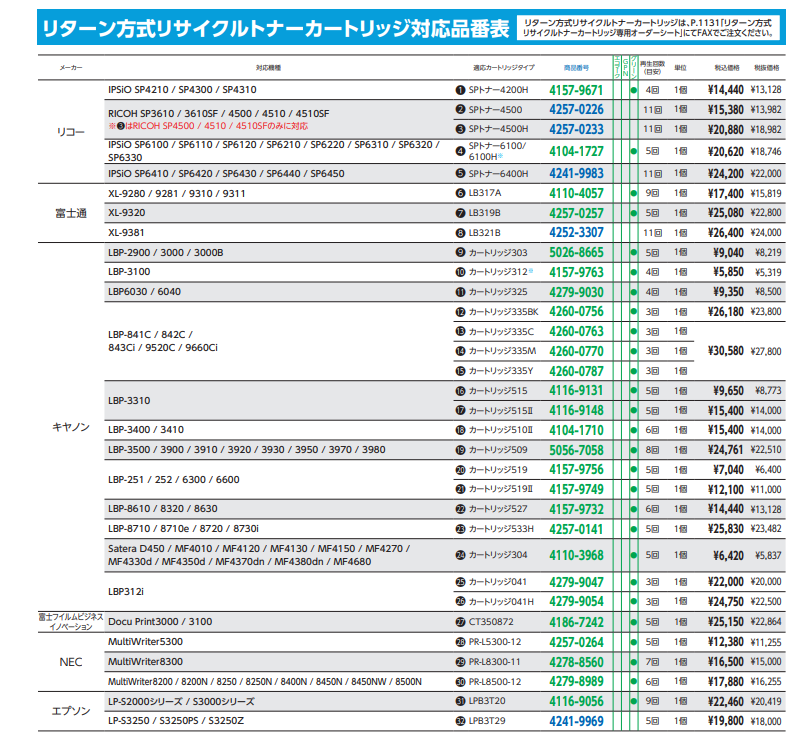
Task: Click product number 5056-7058
Action: [576, 450]
